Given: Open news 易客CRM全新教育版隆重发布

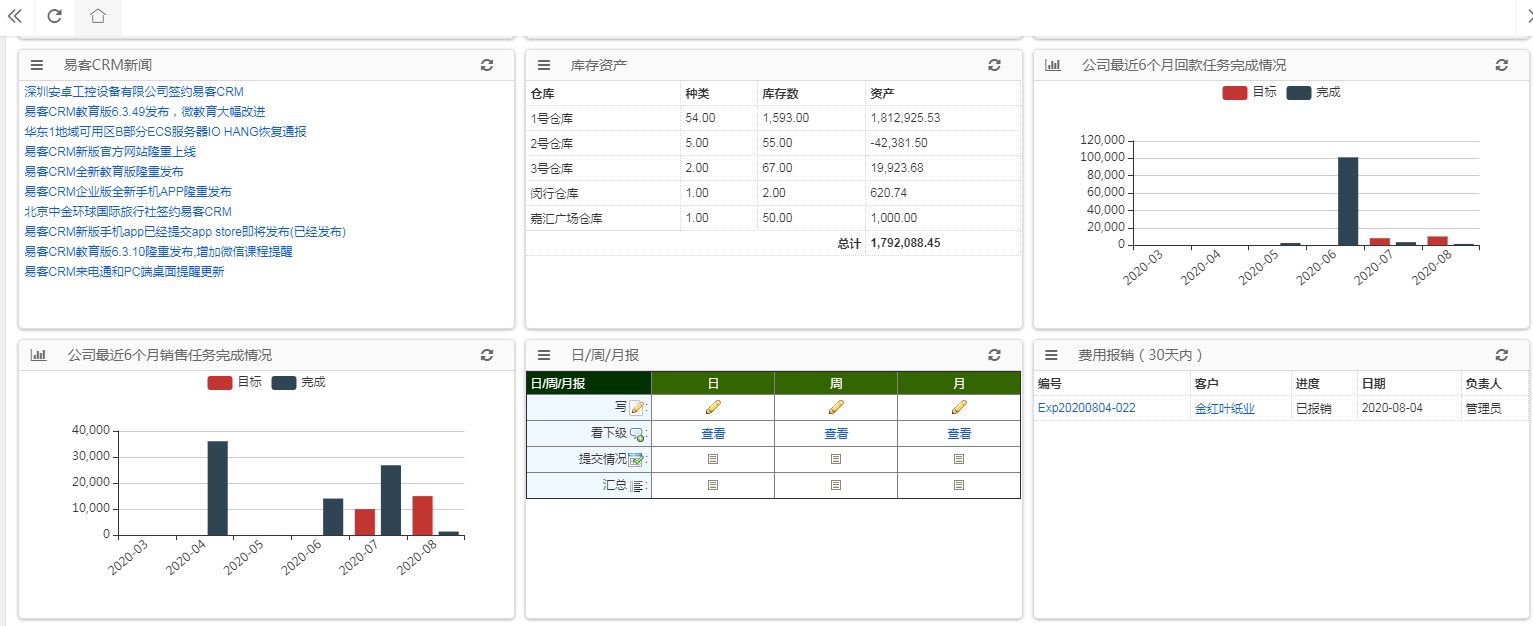Looking at the screenshot, I should [104, 172].
